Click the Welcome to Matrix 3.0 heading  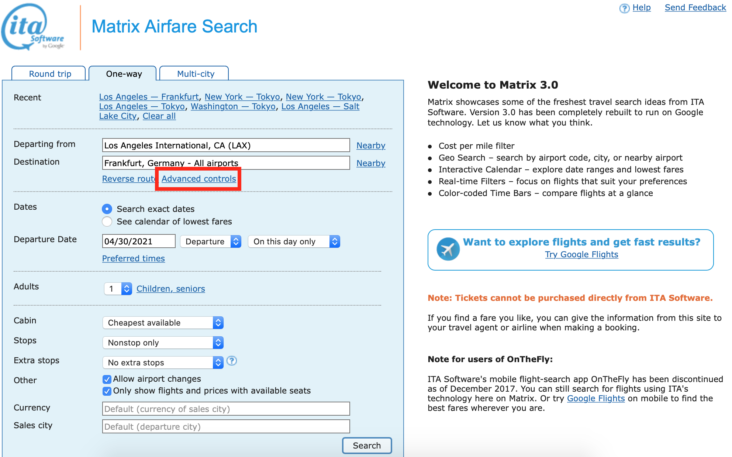coord(493,85)
